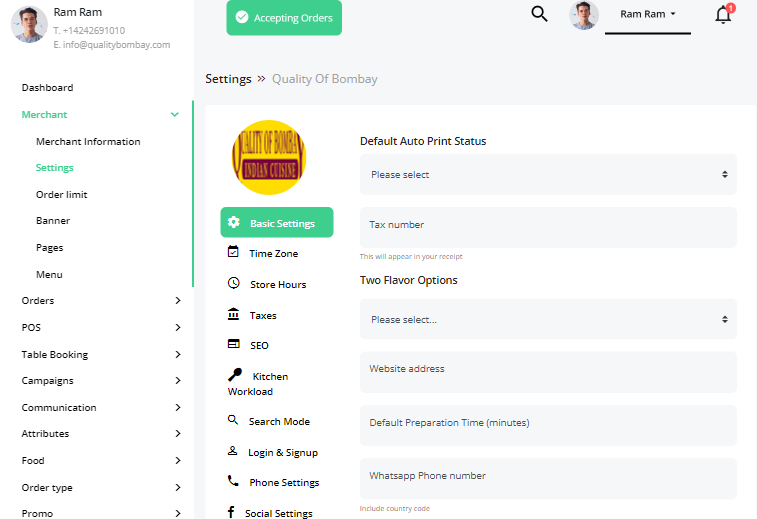Click into the Tax number field

(548, 227)
